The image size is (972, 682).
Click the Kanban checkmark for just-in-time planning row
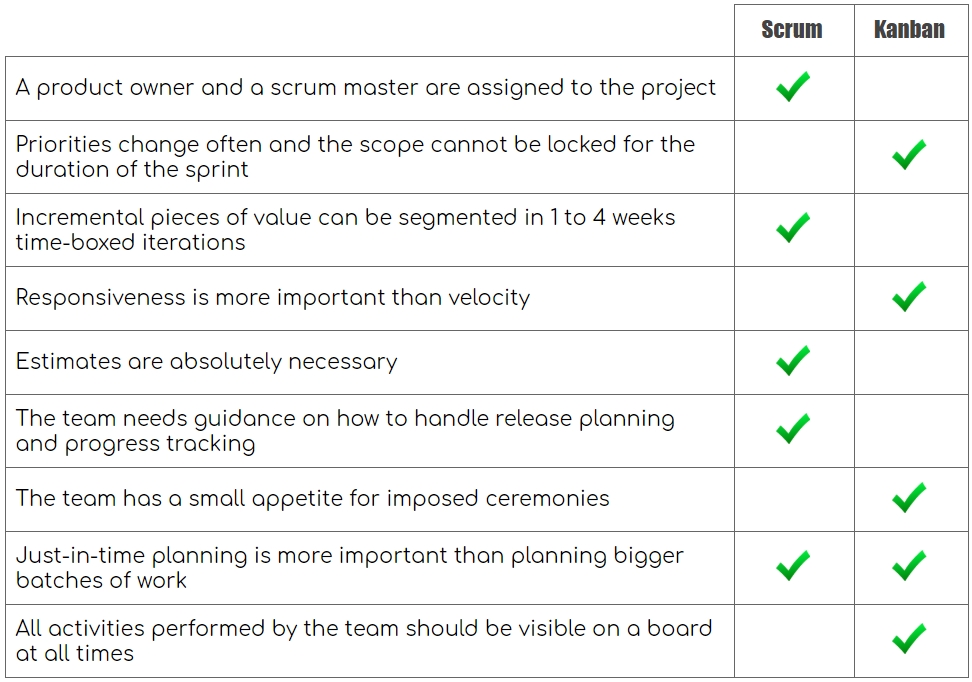click(909, 565)
